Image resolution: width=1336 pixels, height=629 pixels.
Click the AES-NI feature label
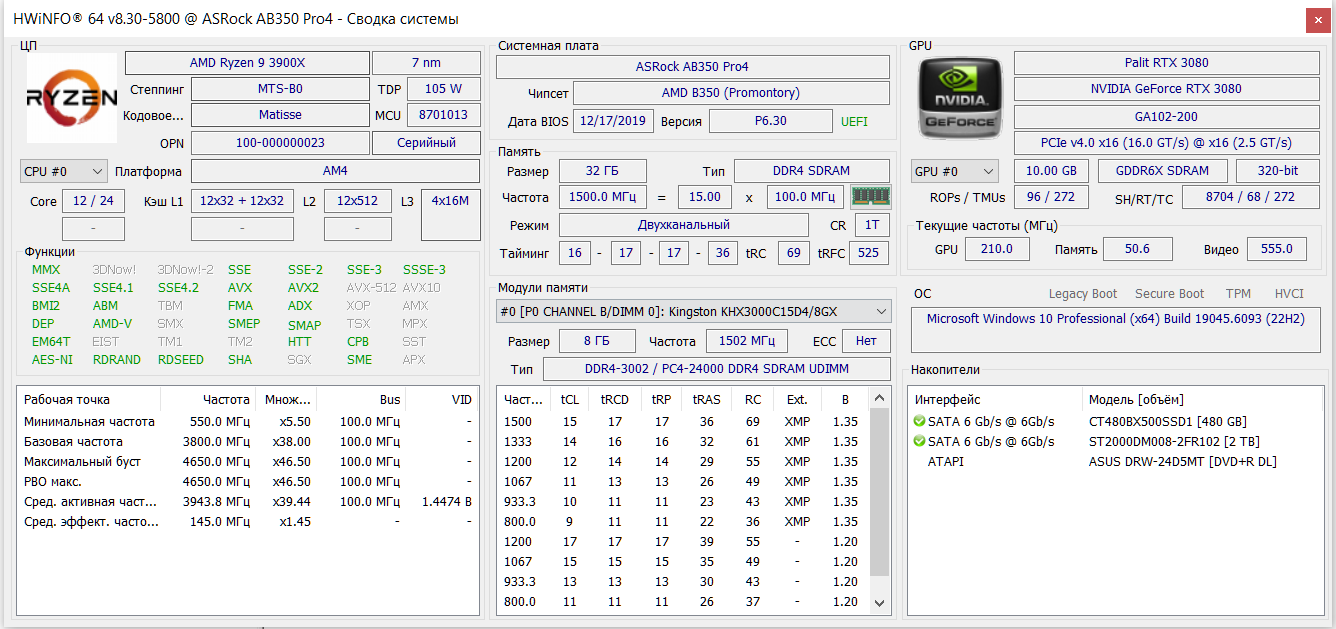pos(52,360)
